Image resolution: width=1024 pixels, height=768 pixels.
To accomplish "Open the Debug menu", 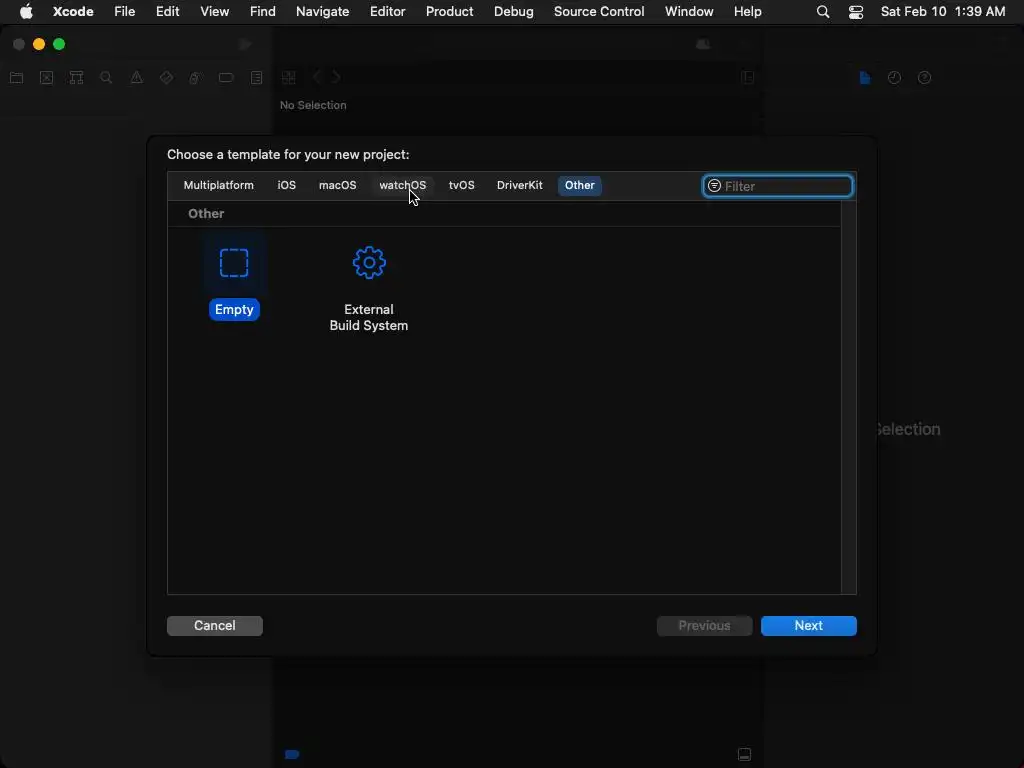I will coord(514,12).
